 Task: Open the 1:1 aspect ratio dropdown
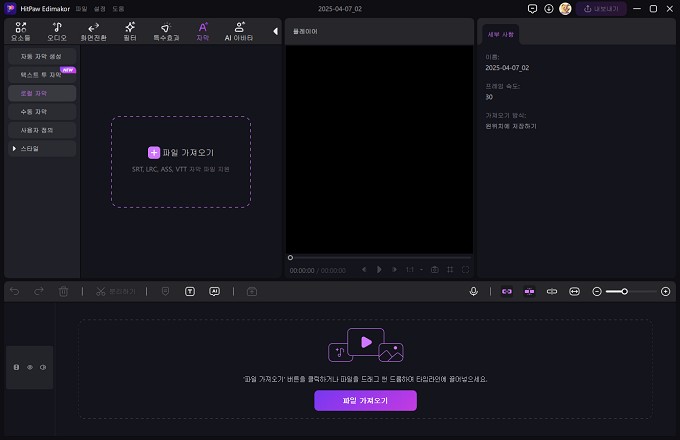414,270
